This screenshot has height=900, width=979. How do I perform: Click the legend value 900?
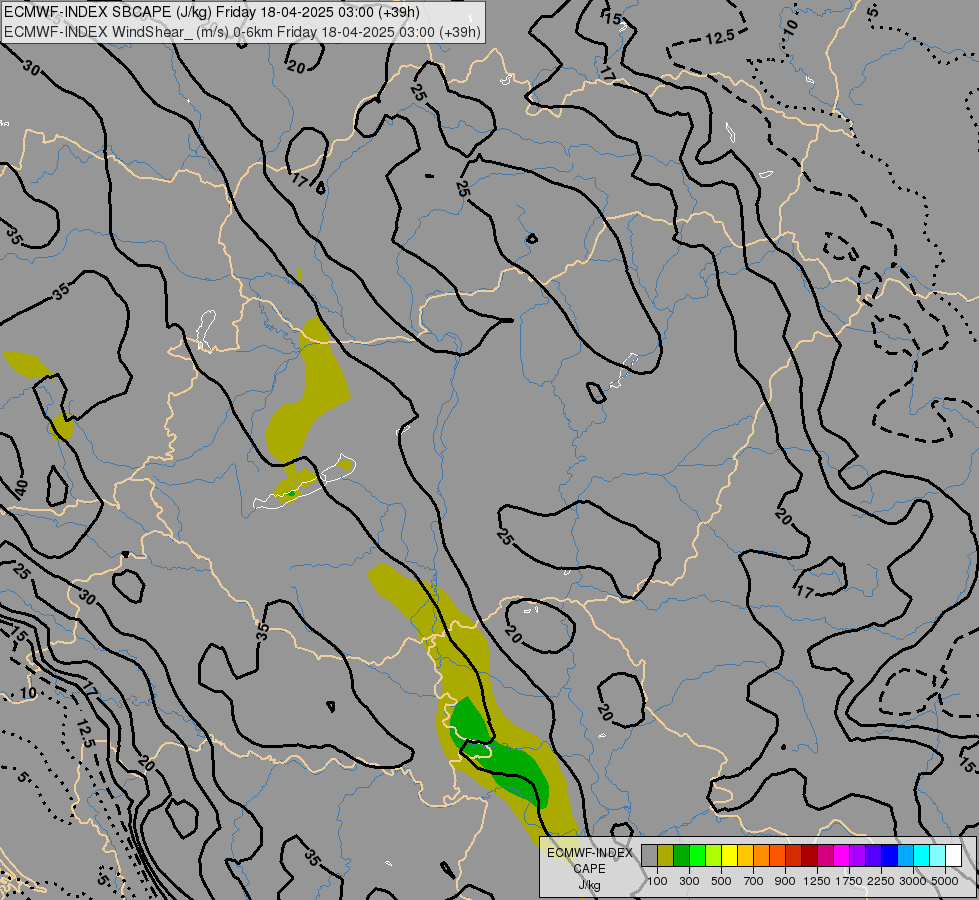pyautogui.click(x=785, y=881)
